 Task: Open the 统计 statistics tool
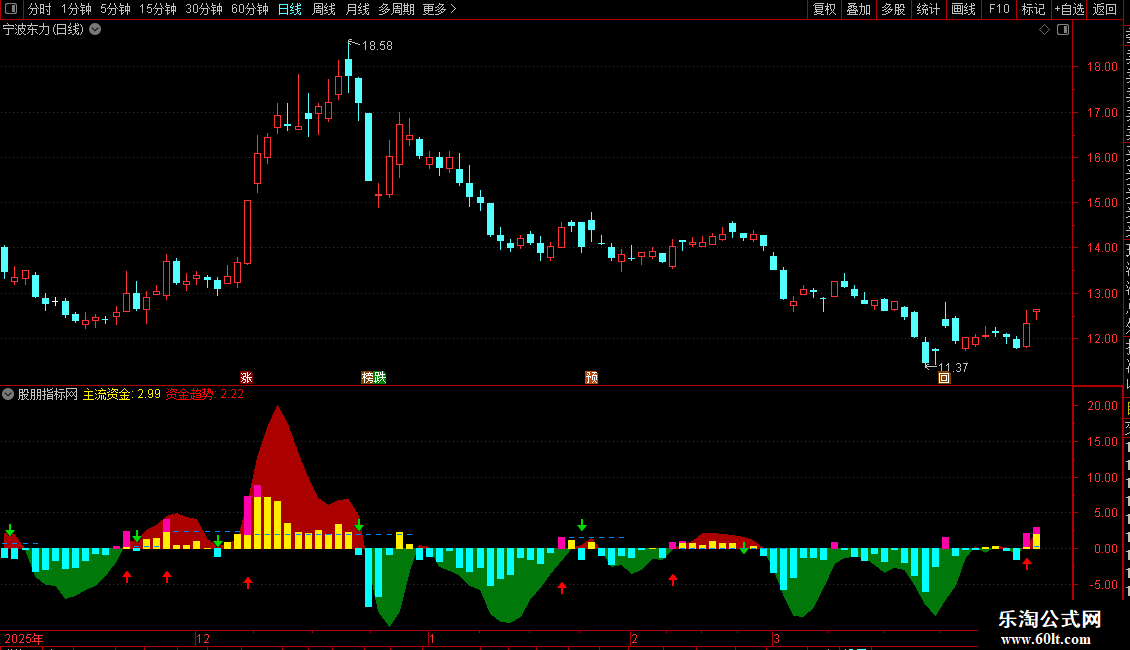(x=928, y=9)
